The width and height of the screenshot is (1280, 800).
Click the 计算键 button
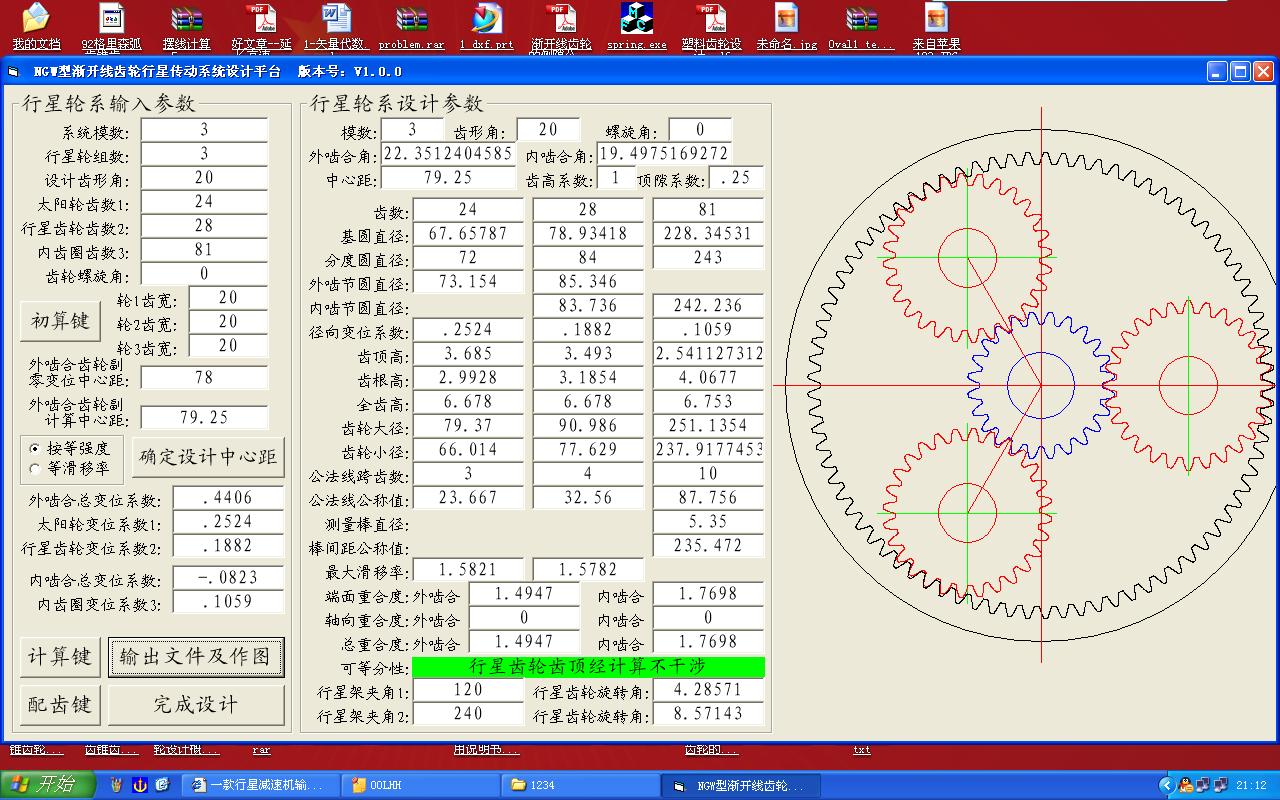60,657
